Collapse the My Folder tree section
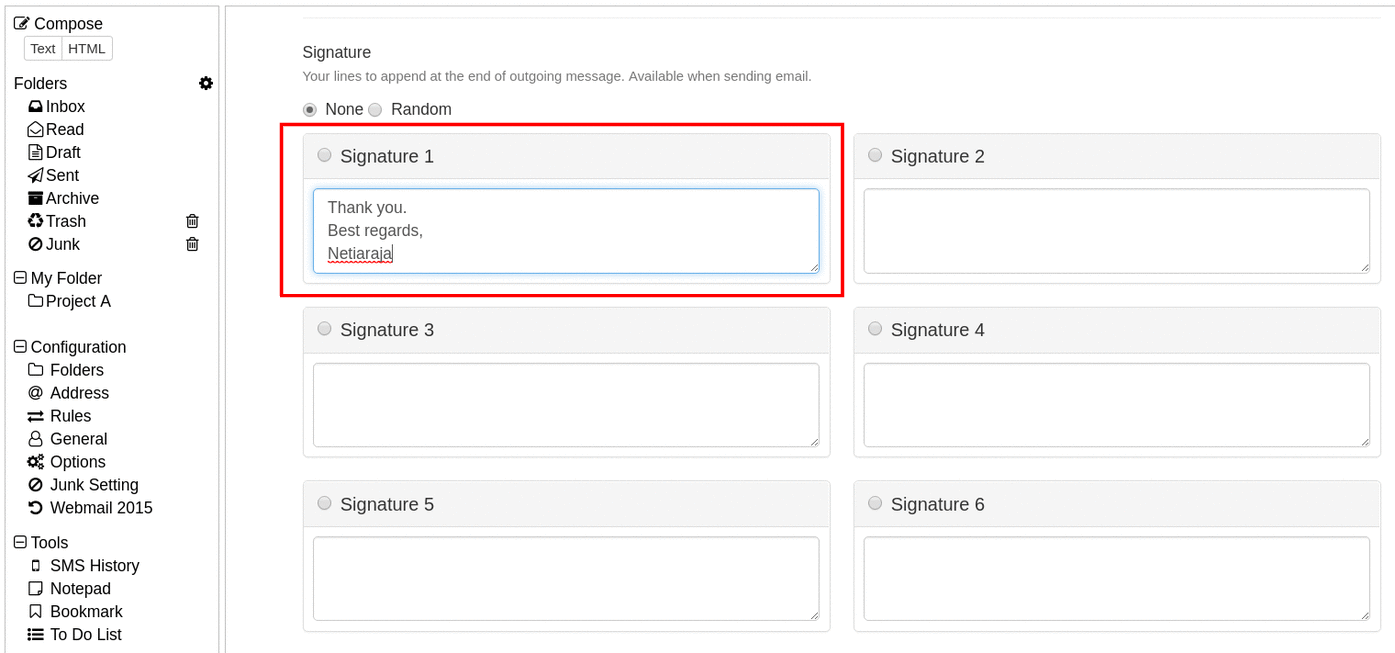The height and width of the screenshot is (653, 1395). point(20,278)
